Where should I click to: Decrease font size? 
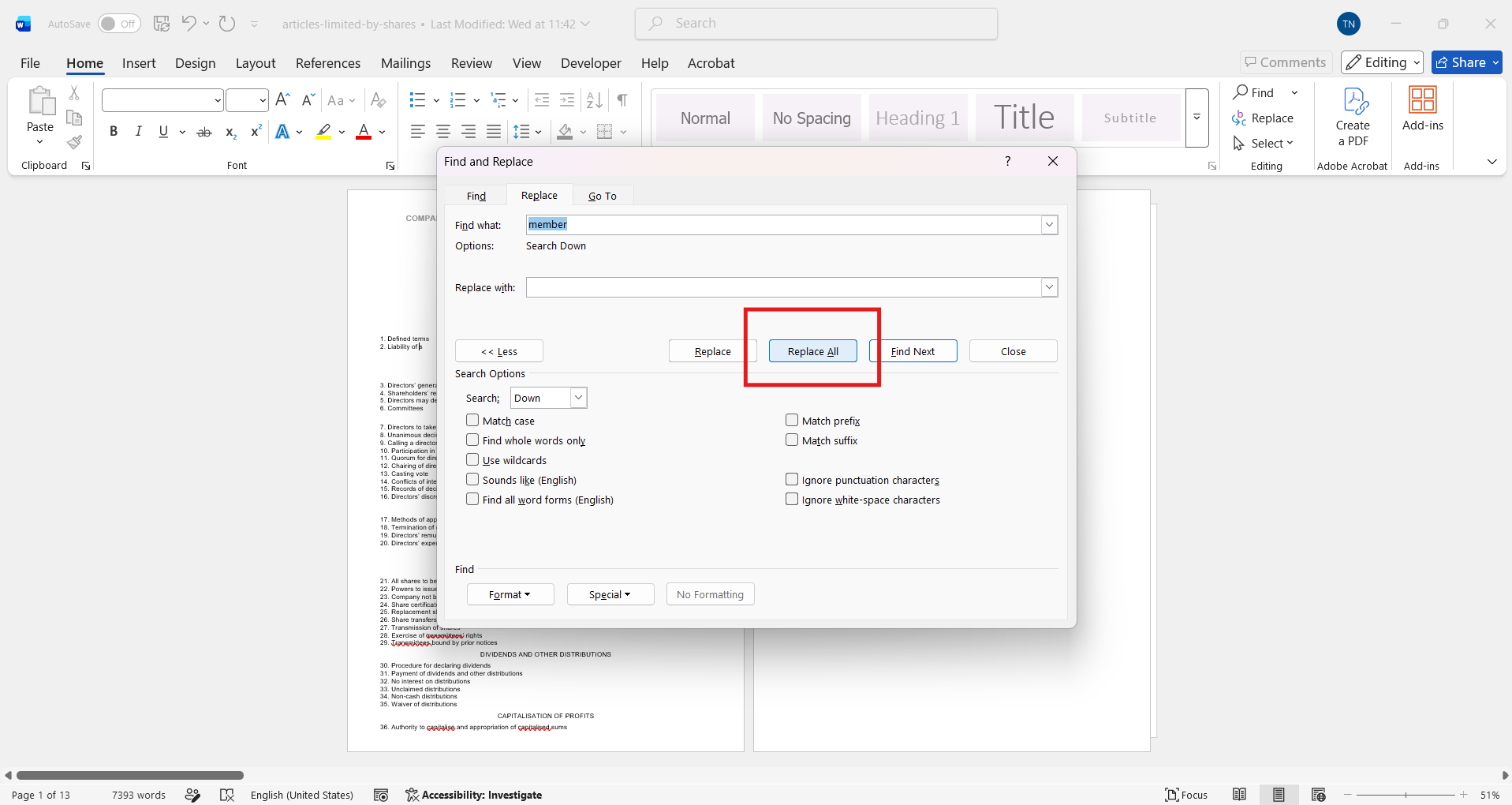coord(308,100)
